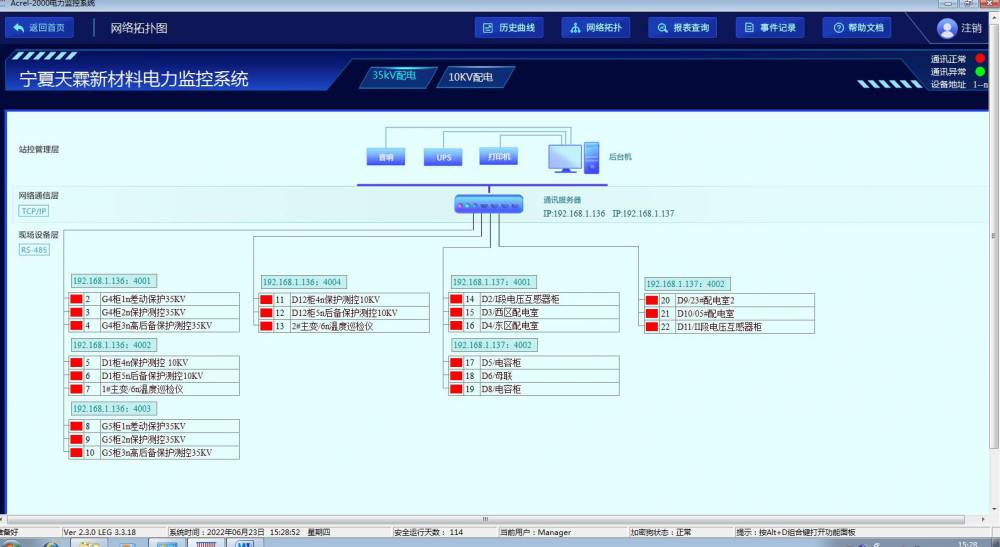Select the 打印机 printer box

coord(499,157)
